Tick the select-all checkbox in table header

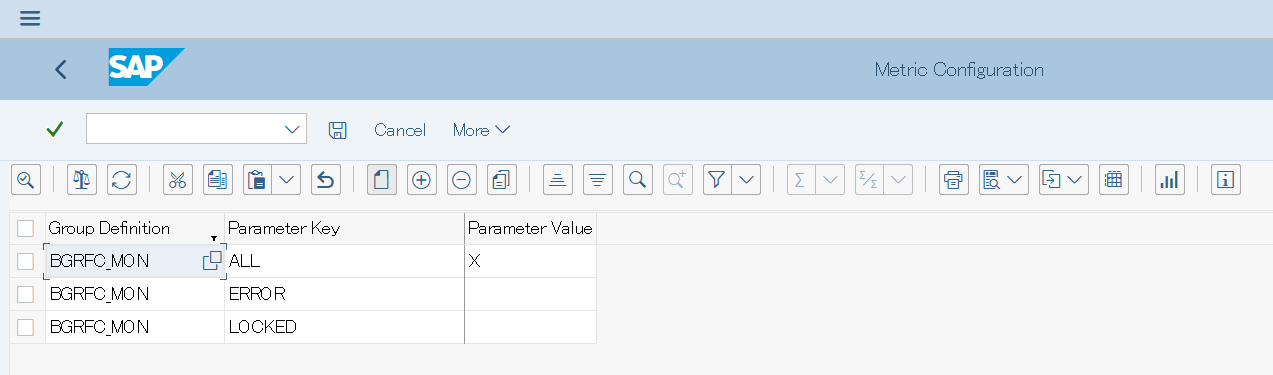click(26, 228)
